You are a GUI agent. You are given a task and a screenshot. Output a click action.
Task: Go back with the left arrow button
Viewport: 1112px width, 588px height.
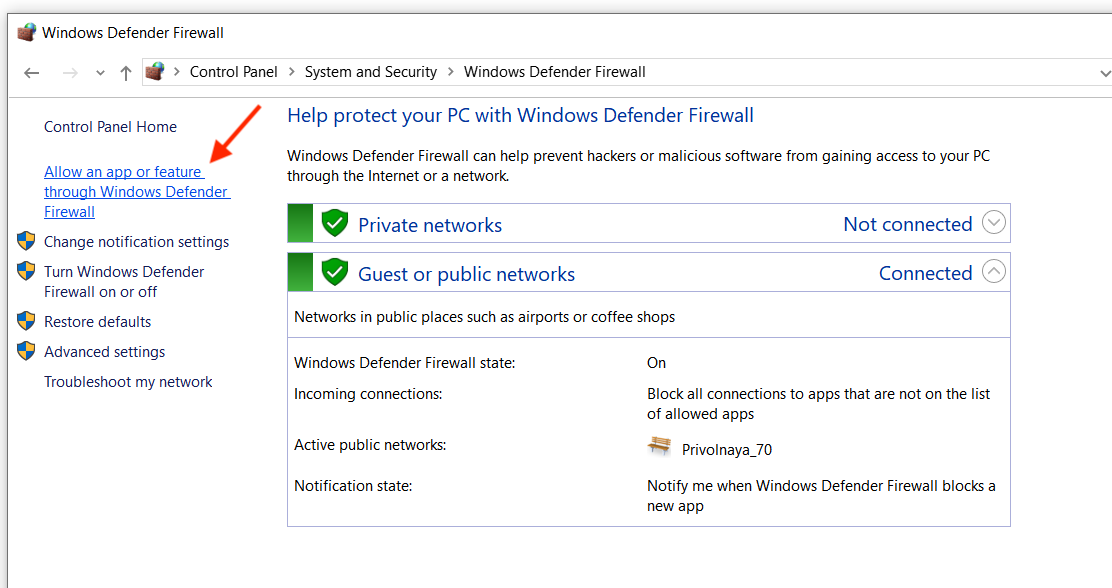[31, 73]
